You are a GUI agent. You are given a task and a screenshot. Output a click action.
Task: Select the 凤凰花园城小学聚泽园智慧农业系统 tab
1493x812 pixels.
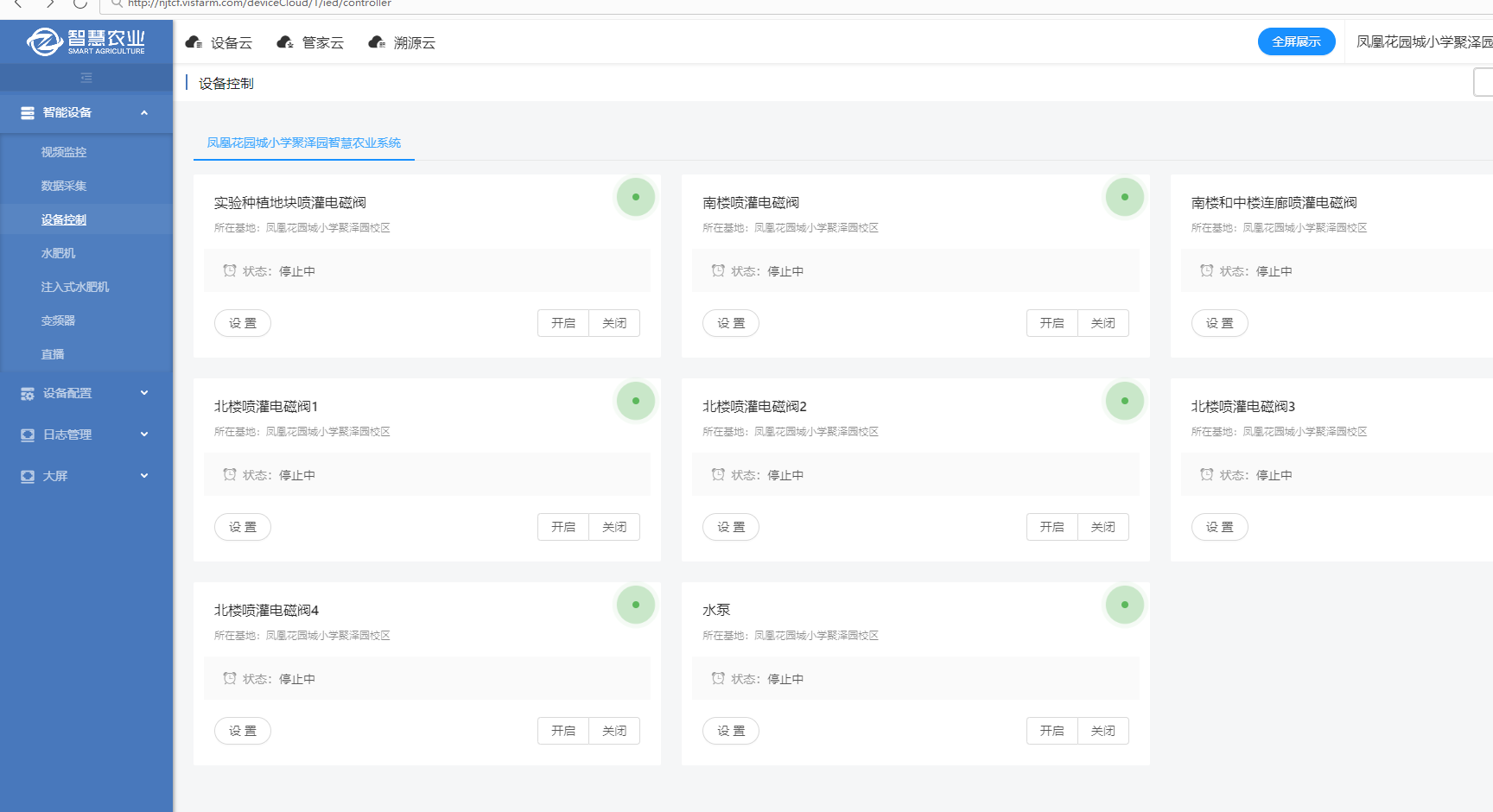tap(303, 143)
